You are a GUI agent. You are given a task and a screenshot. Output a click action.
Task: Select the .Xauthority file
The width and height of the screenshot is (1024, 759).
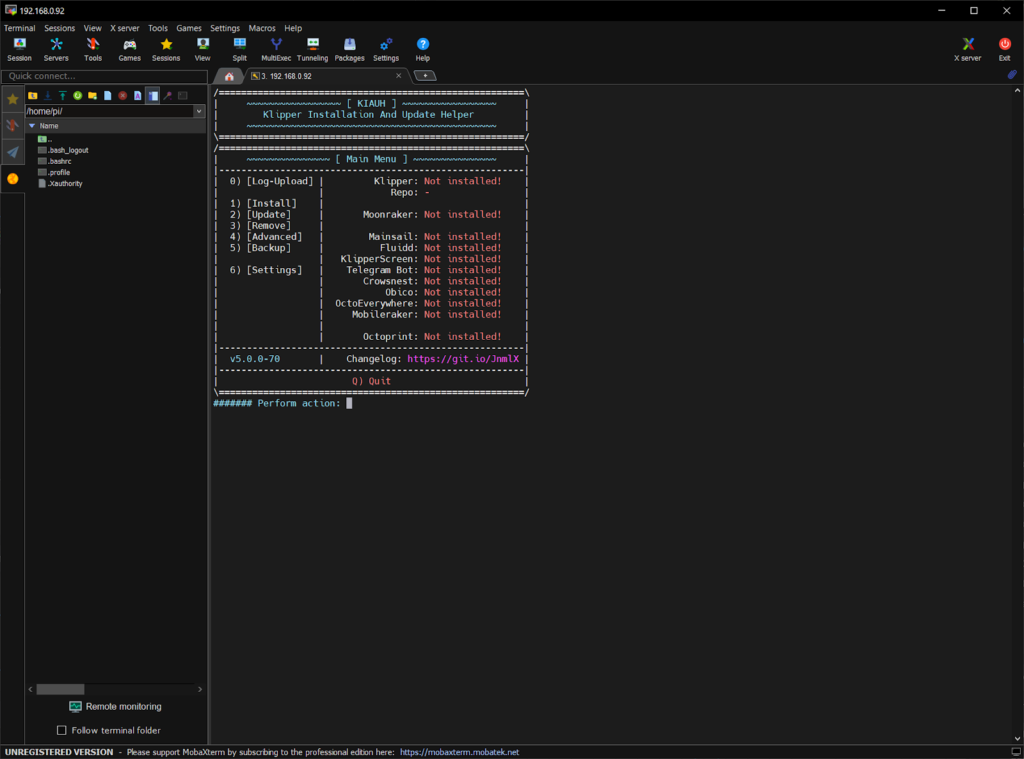(x=60, y=184)
